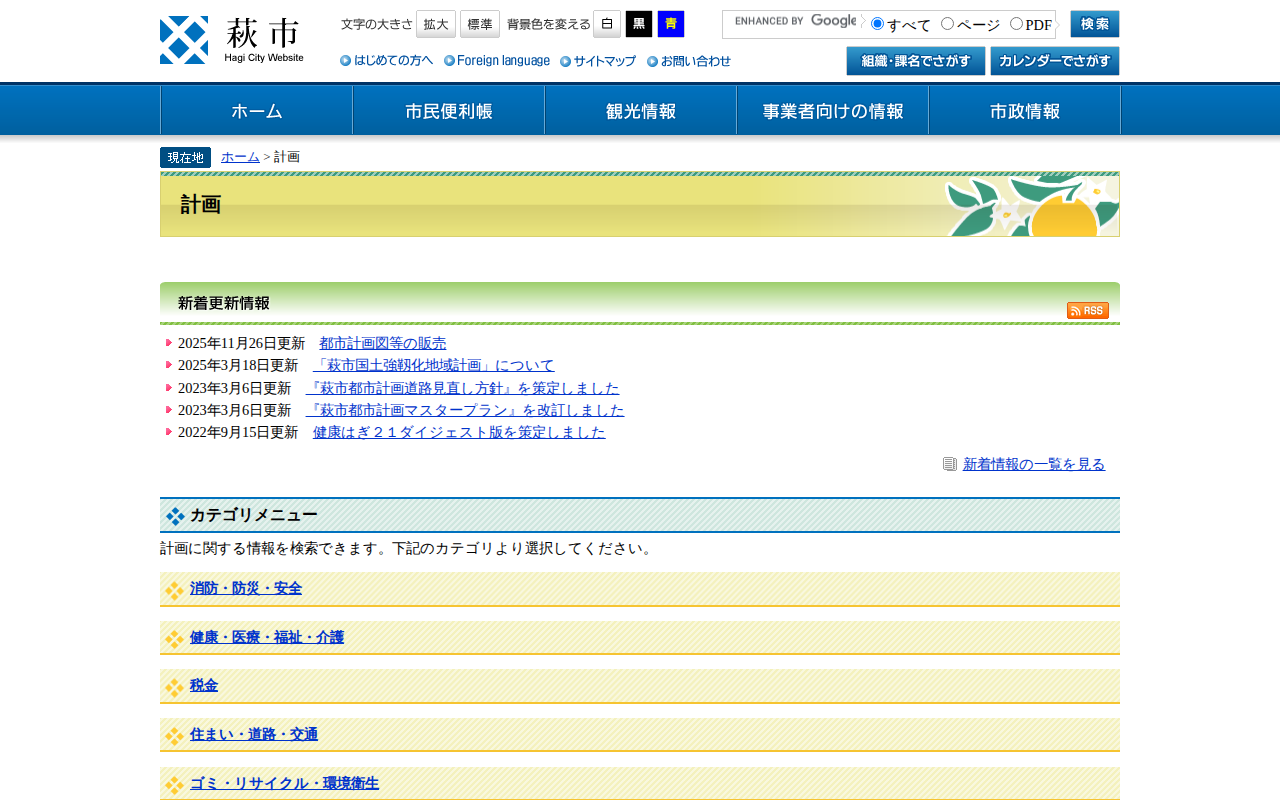1280x800 pixels.
Task: Open the 観光情報 navigation tab
Action: click(640, 110)
